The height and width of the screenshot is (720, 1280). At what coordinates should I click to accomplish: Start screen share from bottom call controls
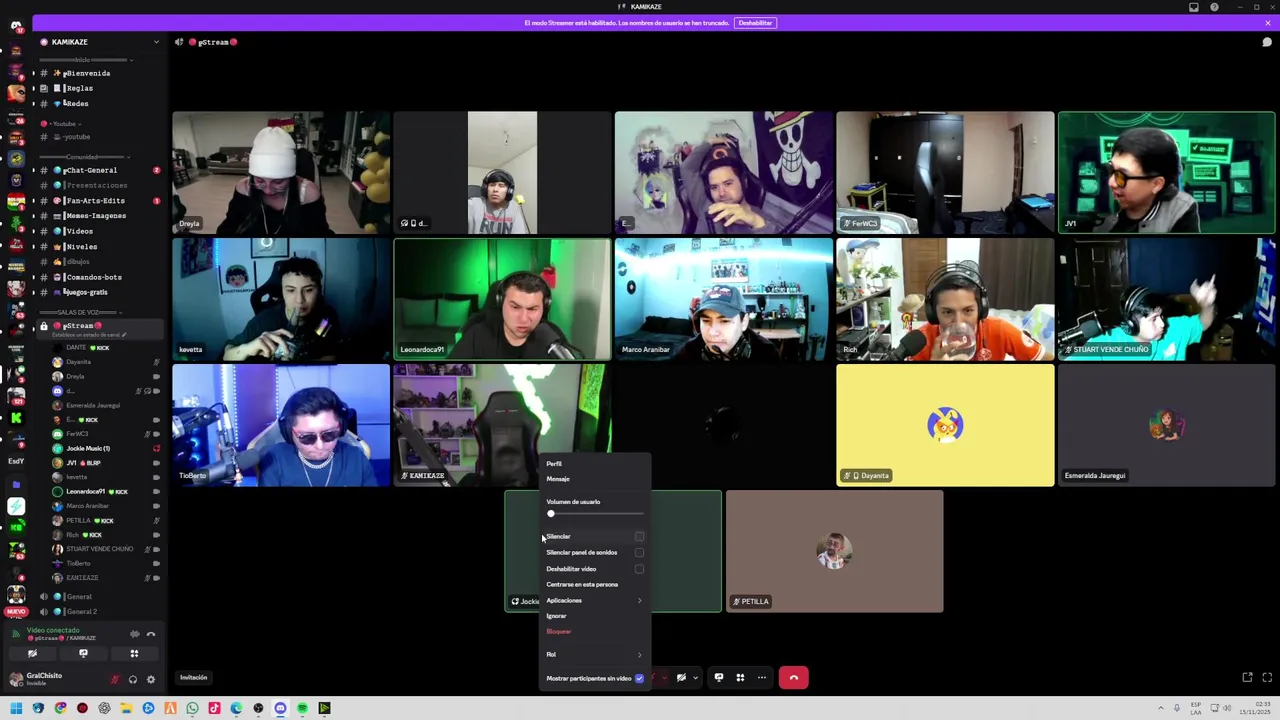[x=718, y=678]
